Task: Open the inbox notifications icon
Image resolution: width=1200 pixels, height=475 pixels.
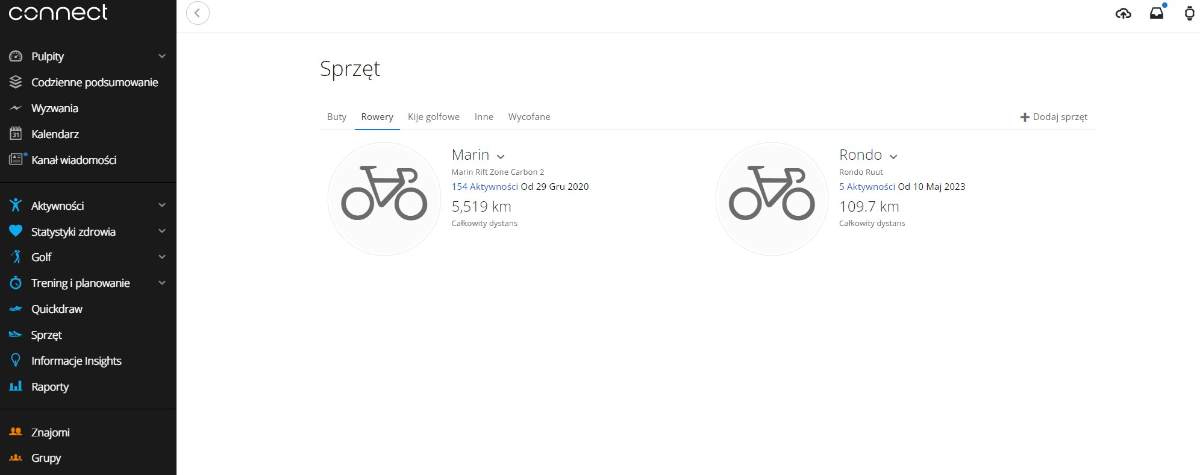Action: (x=1157, y=13)
